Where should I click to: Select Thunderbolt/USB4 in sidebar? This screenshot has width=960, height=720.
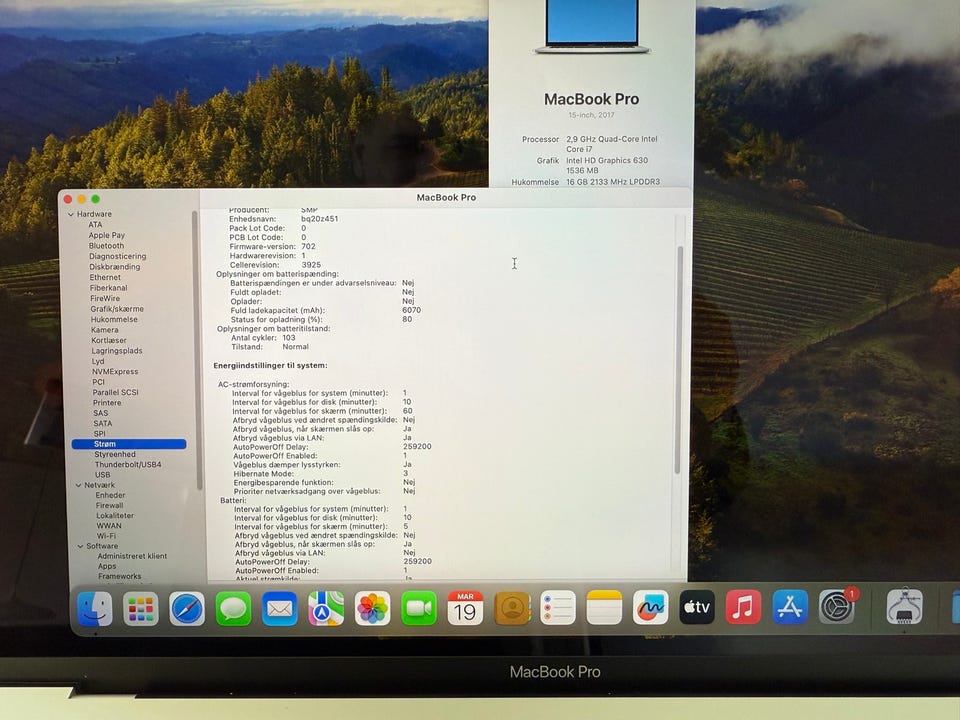pyautogui.click(x=128, y=465)
